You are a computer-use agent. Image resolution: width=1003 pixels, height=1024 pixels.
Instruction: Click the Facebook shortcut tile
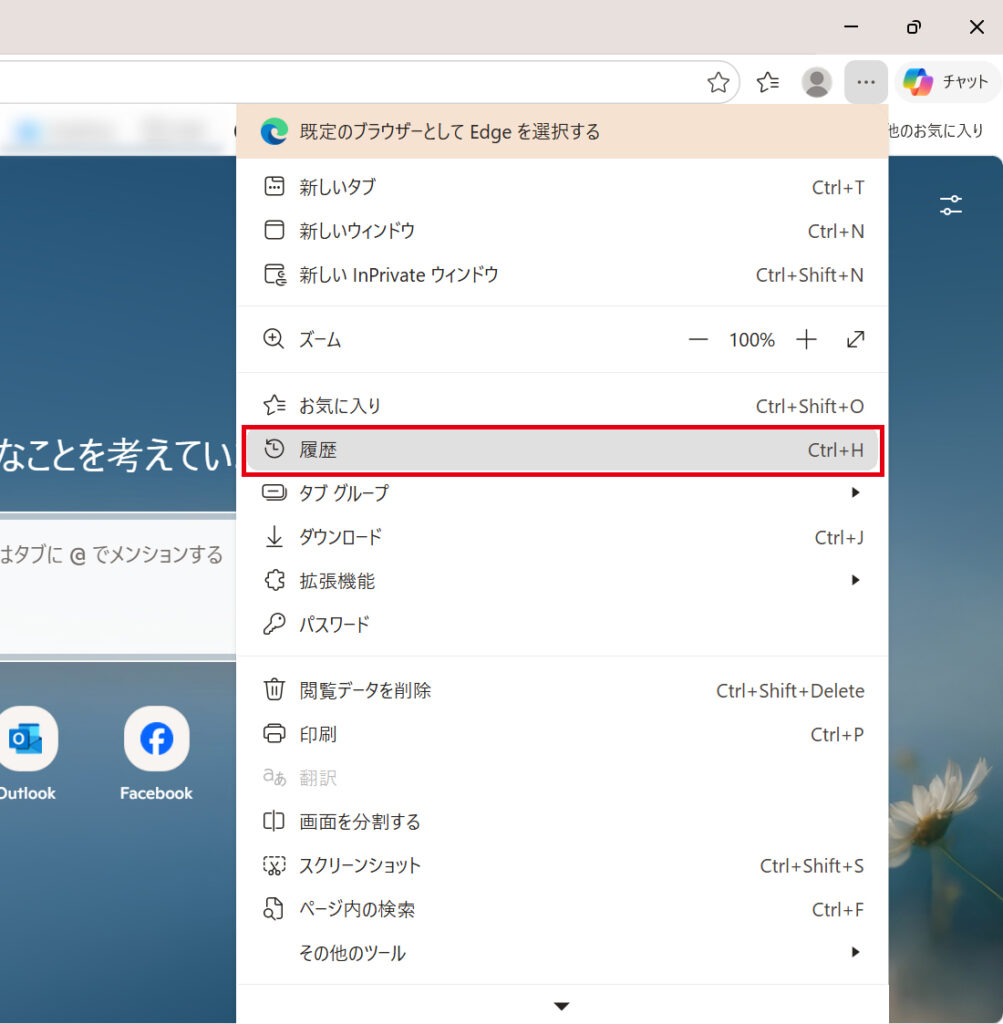[x=156, y=740]
